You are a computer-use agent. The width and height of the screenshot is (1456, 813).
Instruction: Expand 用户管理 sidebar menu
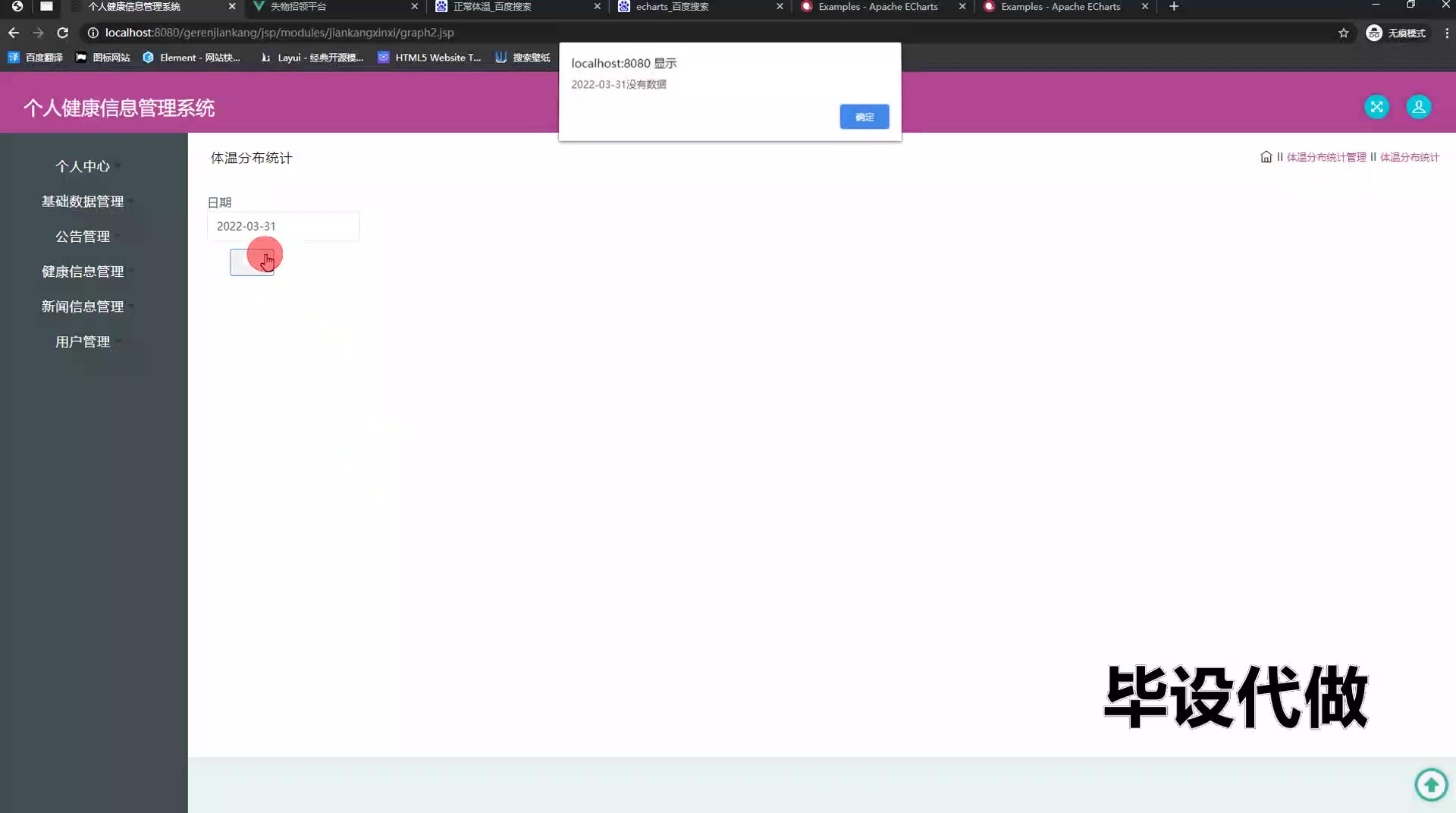[83, 342]
